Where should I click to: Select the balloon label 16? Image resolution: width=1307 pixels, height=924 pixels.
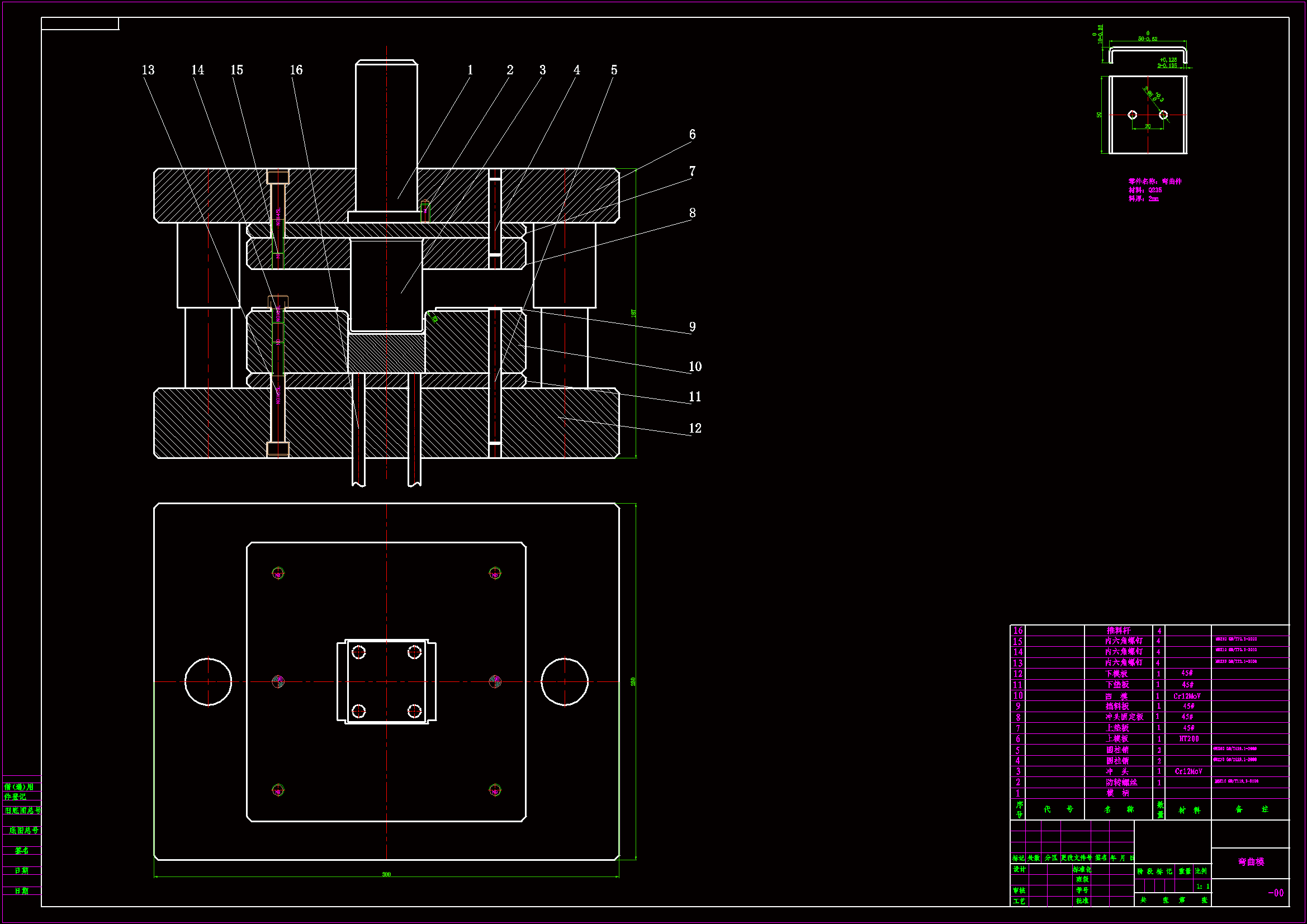[x=296, y=70]
